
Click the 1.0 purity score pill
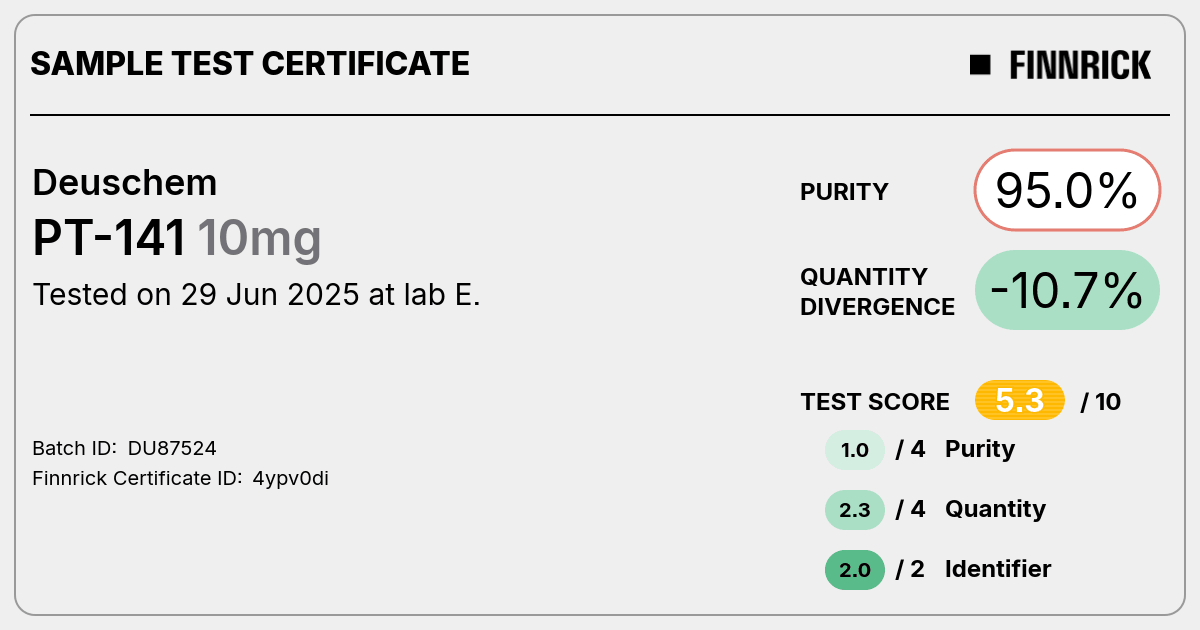[855, 450]
